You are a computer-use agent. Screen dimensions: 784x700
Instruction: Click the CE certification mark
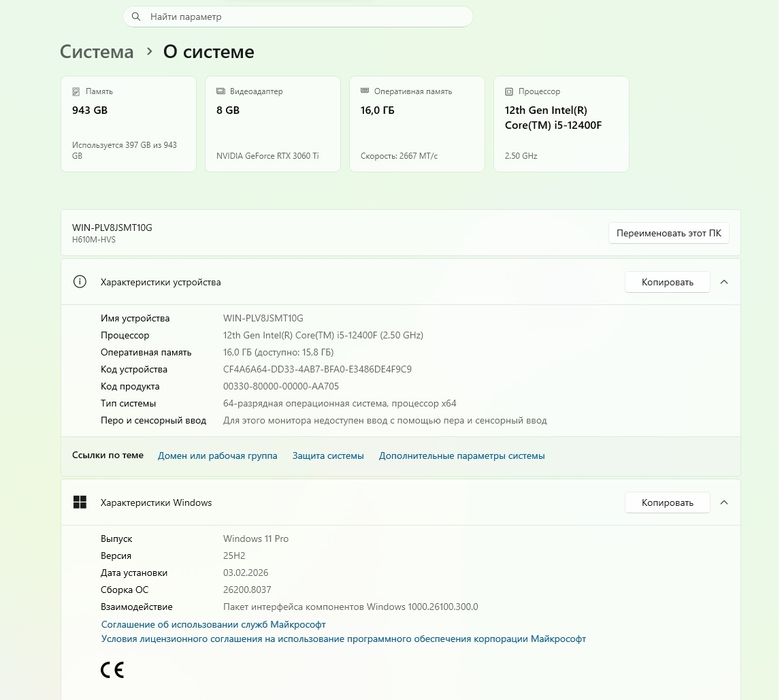[x=112, y=670]
